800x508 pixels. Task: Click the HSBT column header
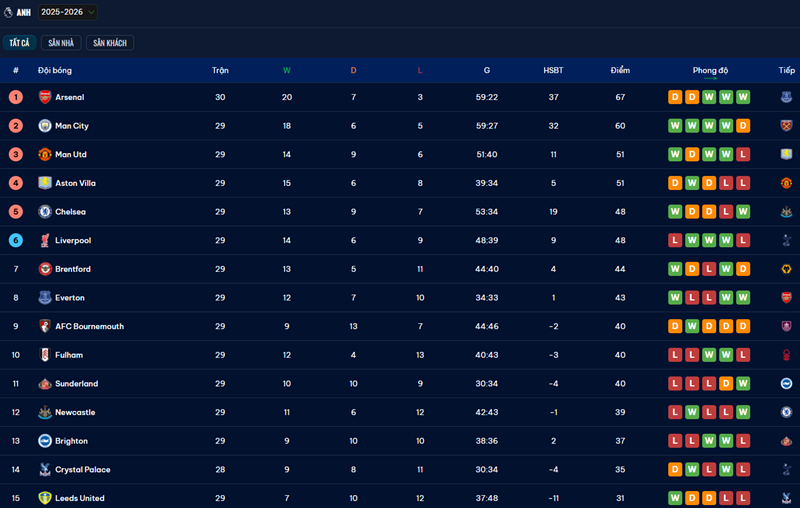pos(553,70)
